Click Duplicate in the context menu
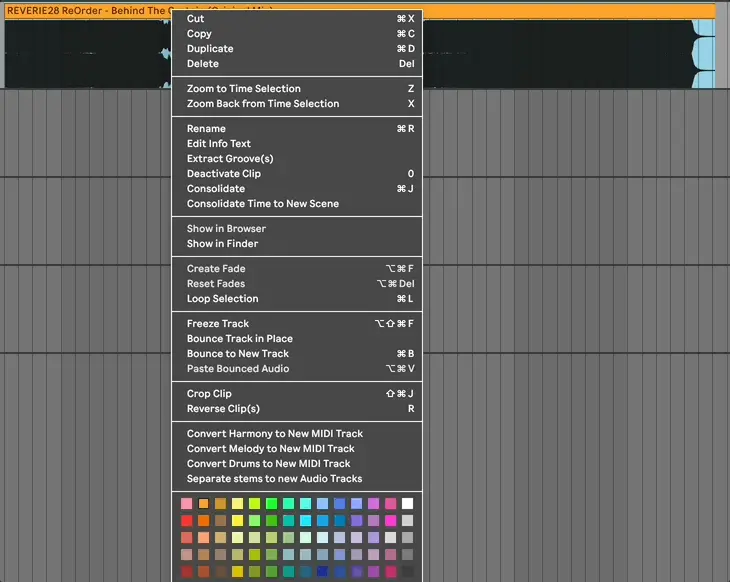 [x=297, y=48]
